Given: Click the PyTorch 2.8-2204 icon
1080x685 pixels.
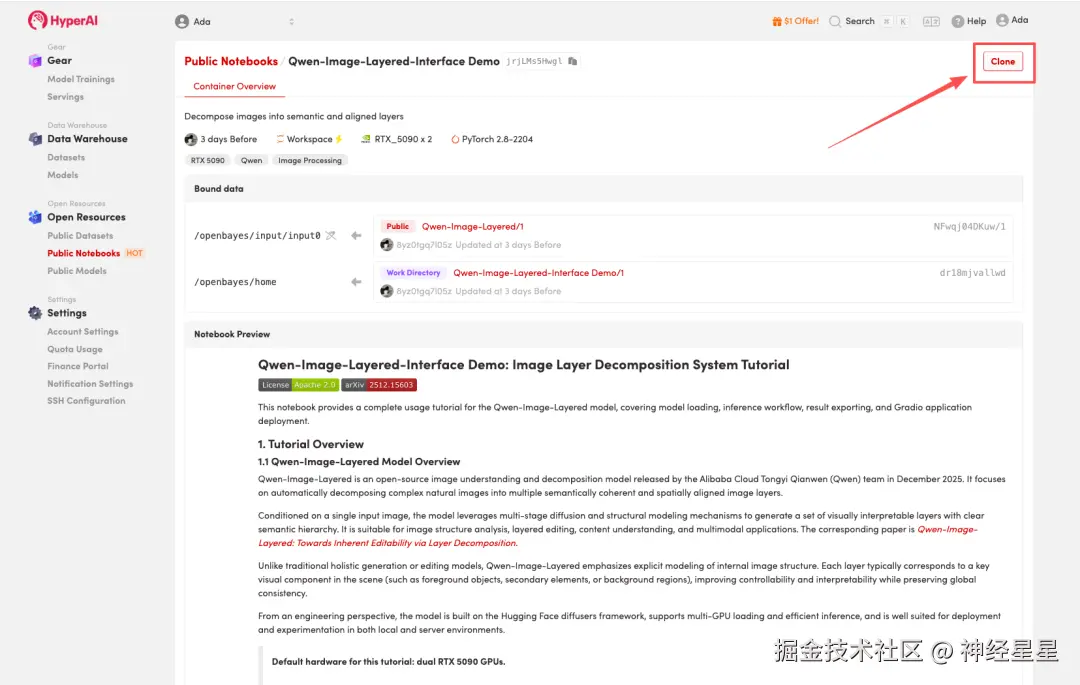Looking at the screenshot, I should [455, 139].
